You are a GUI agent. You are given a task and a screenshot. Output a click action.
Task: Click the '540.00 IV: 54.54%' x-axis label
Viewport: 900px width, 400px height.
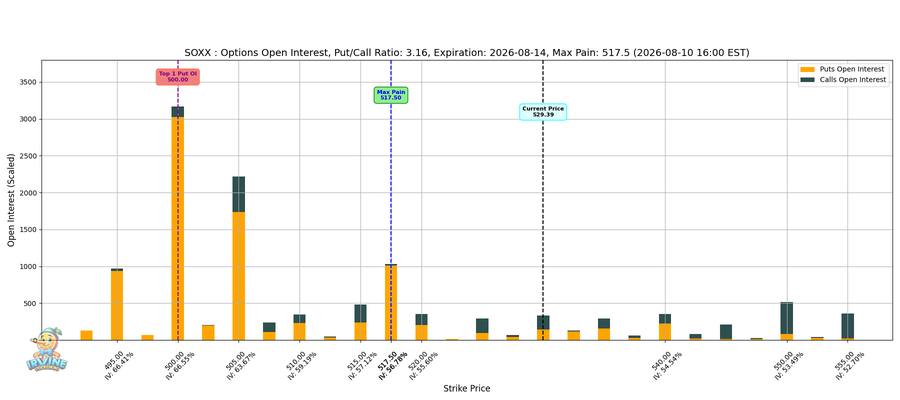pyautogui.click(x=665, y=366)
